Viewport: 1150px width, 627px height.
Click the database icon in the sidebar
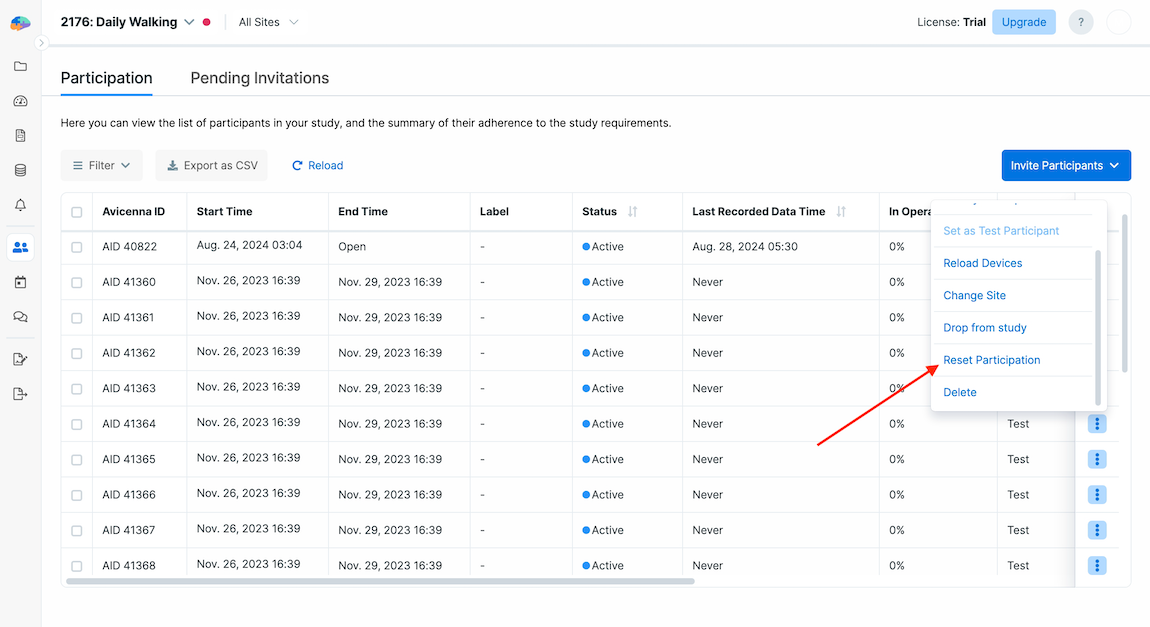click(20, 170)
